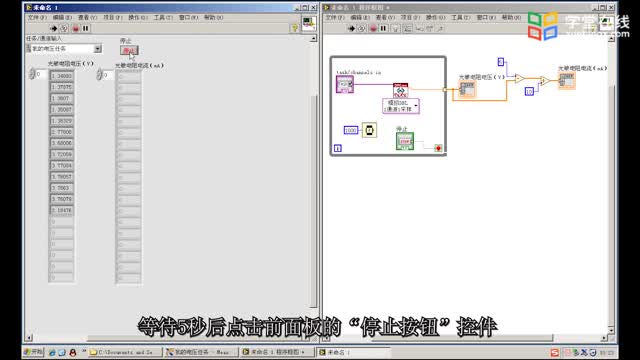Click the red Stop button on the front panel
This screenshot has width=640, height=360.
[x=129, y=50]
